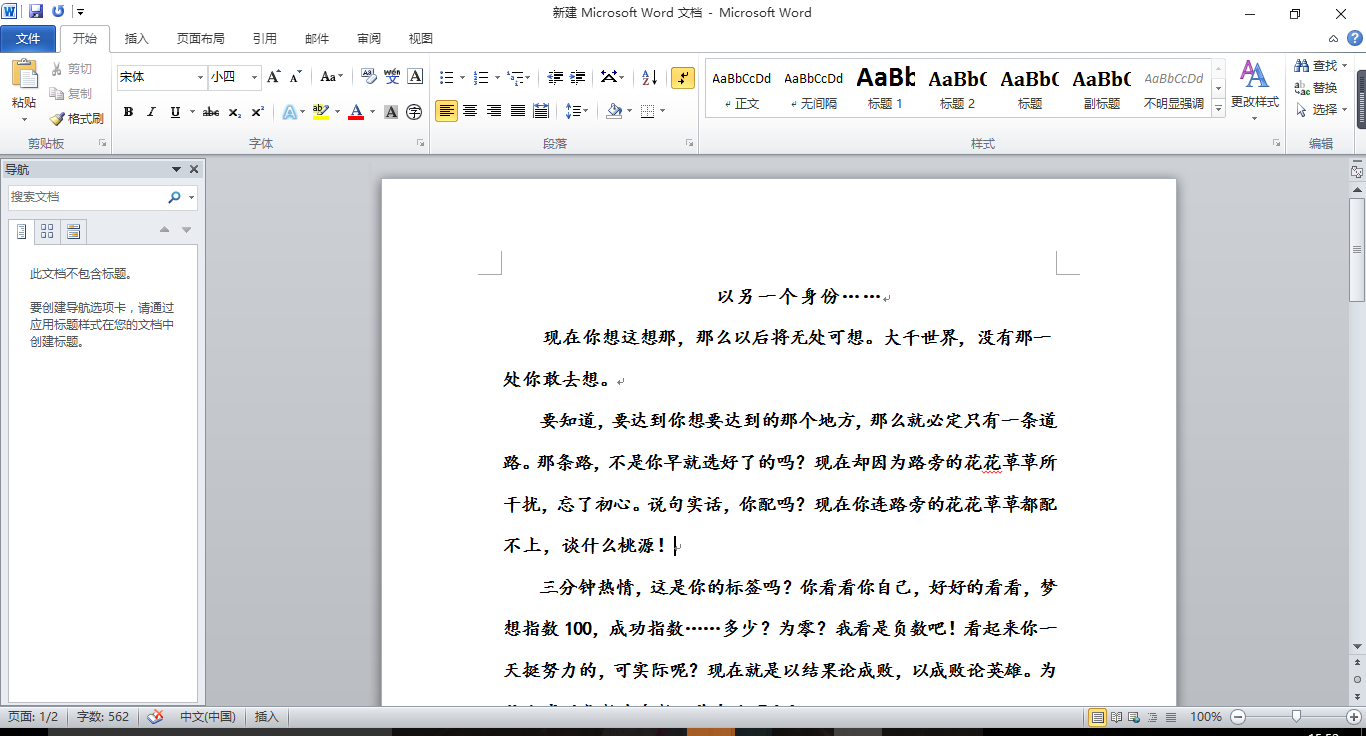Switch to Draft view icon
This screenshot has width=1366, height=736.
pyautogui.click(x=1170, y=717)
